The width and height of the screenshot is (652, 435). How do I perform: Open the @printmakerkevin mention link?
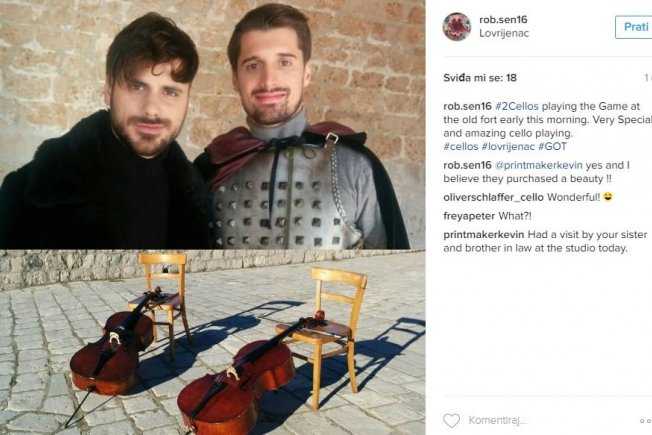[x=538, y=165]
